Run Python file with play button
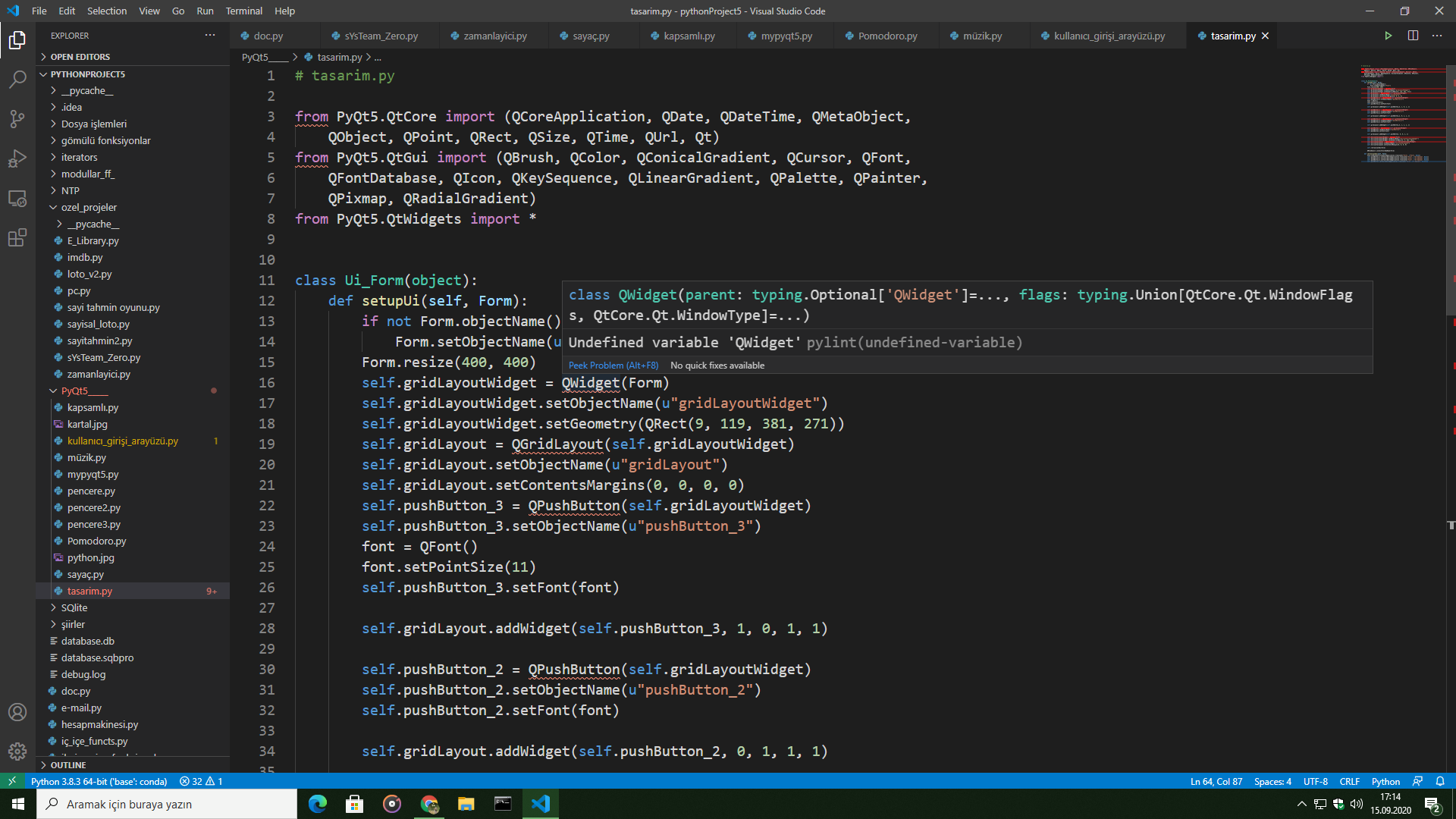Image resolution: width=1456 pixels, height=819 pixels. (x=1388, y=36)
